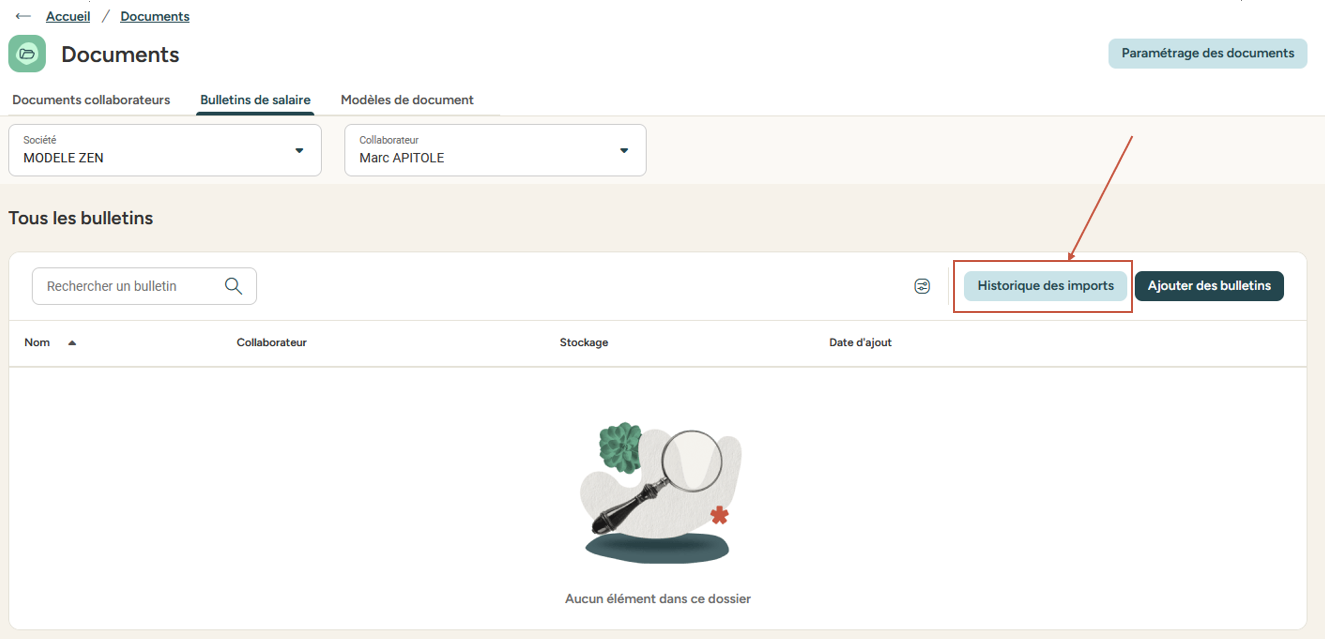This screenshot has height=639, width=1325.
Task: Click Historique des imports button
Action: (x=1045, y=286)
